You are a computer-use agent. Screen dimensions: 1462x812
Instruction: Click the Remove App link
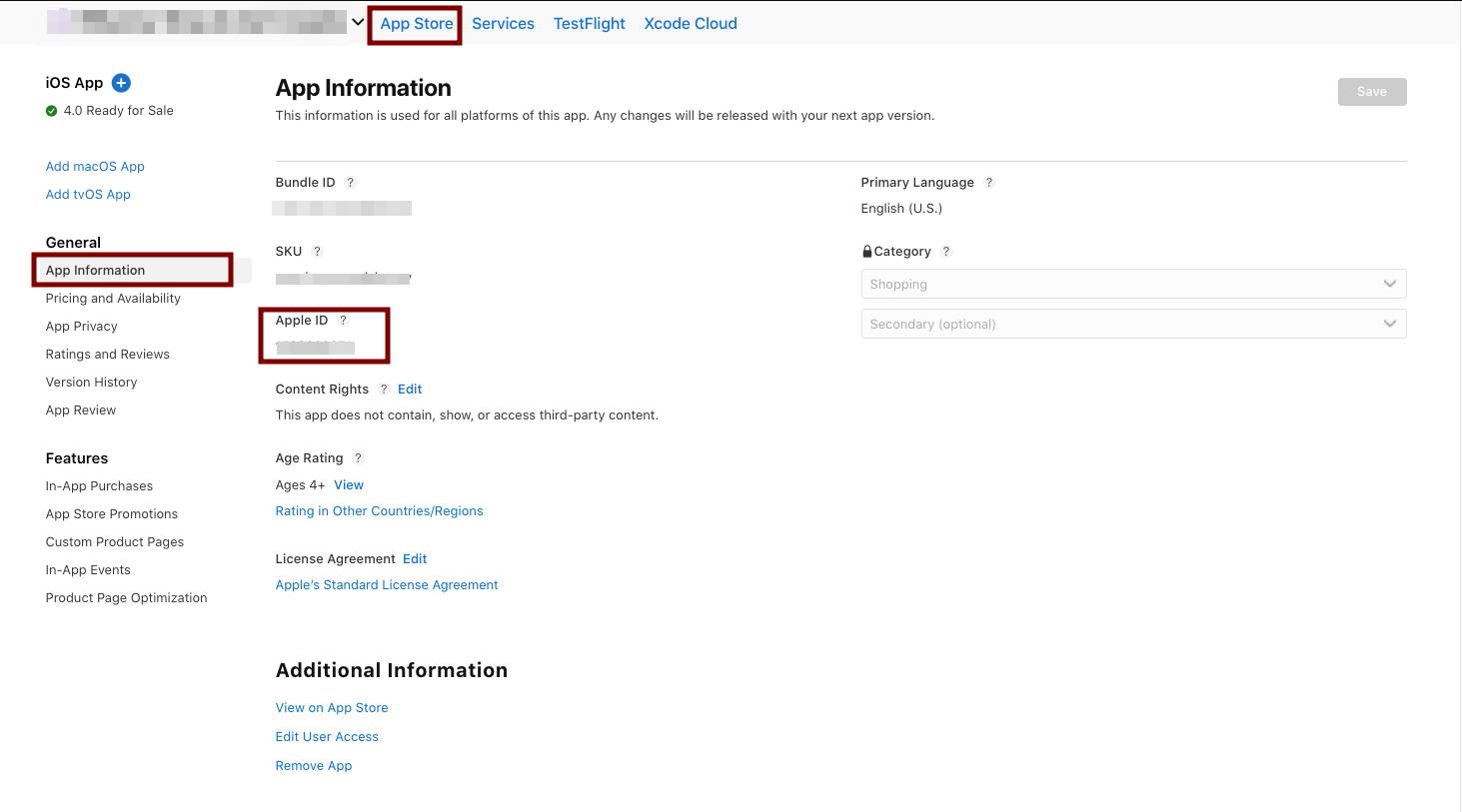pos(314,766)
